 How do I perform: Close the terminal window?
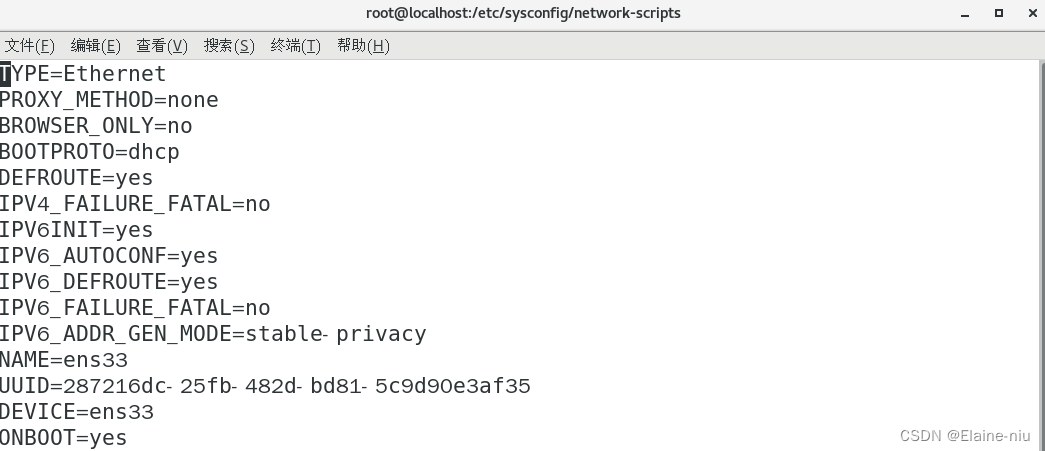click(1025, 14)
